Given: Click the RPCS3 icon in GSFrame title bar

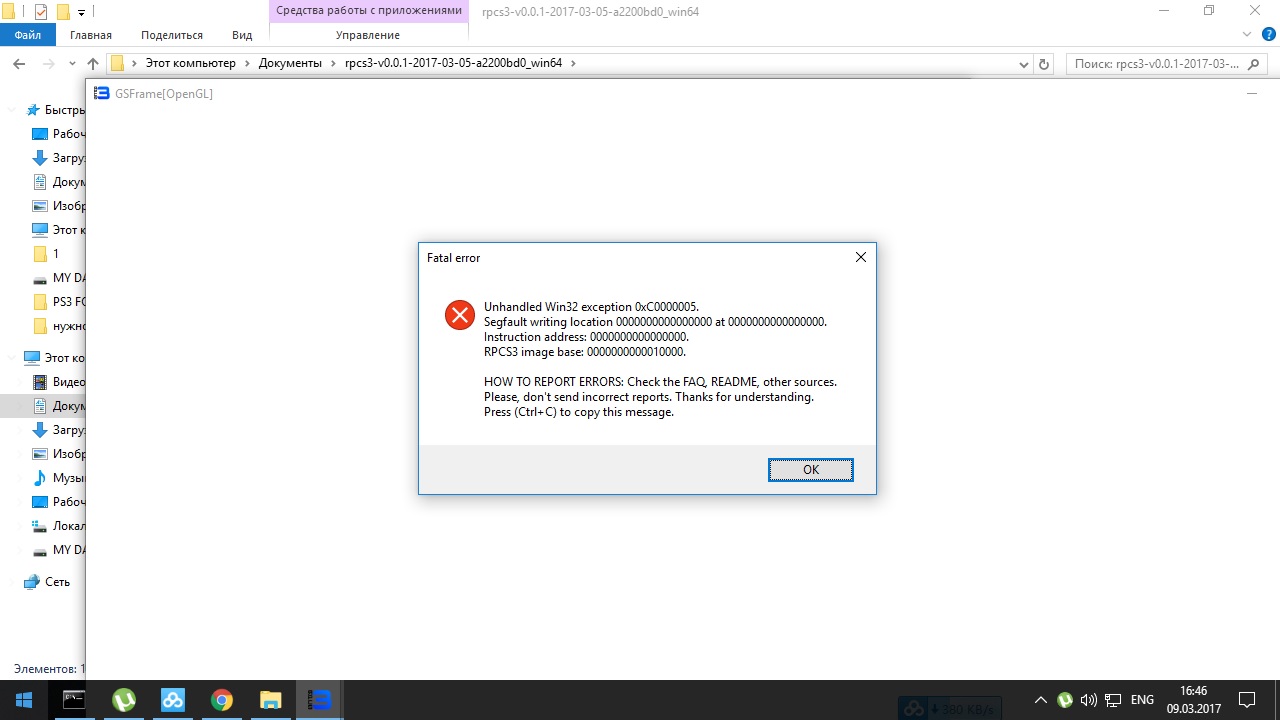Looking at the screenshot, I should [101, 93].
